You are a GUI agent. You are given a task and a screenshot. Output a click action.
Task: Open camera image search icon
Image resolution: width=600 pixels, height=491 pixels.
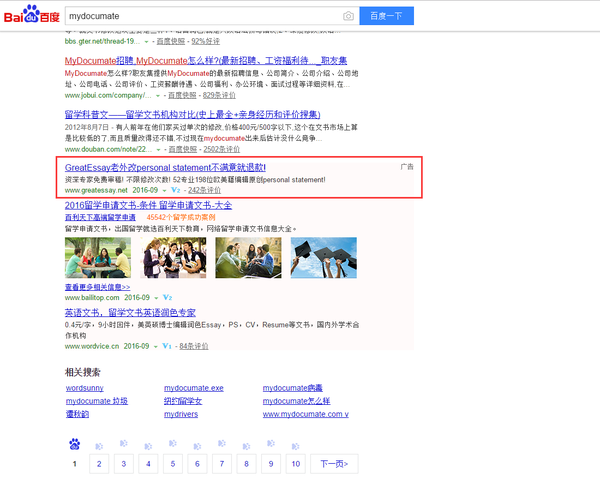pyautogui.click(x=348, y=16)
